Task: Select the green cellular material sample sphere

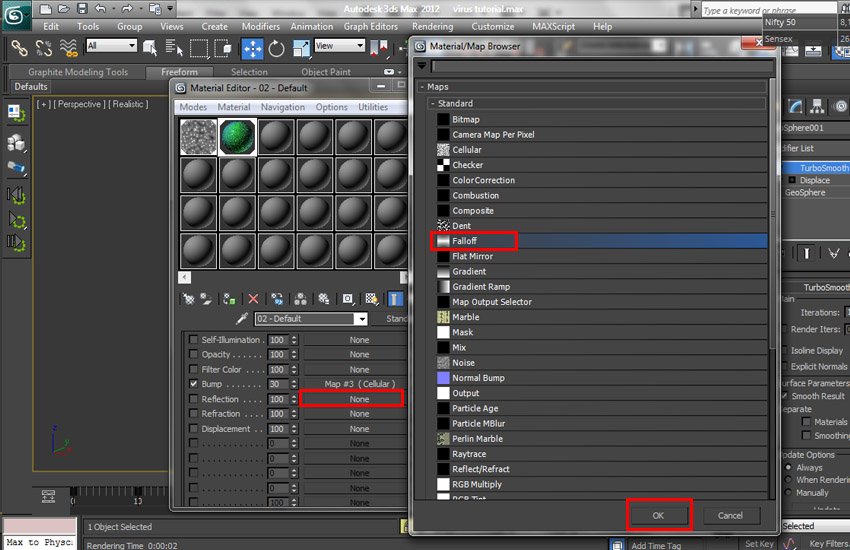Action: (x=238, y=137)
